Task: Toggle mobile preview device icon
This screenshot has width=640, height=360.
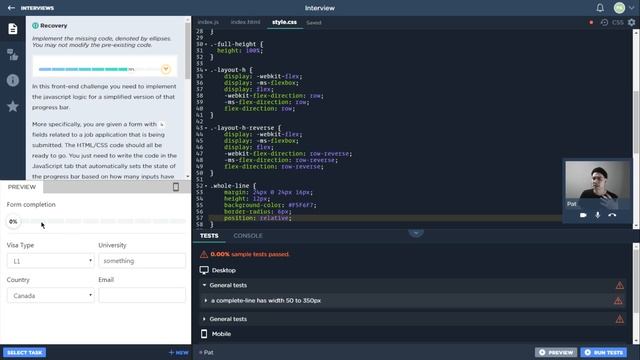Action: (x=176, y=187)
